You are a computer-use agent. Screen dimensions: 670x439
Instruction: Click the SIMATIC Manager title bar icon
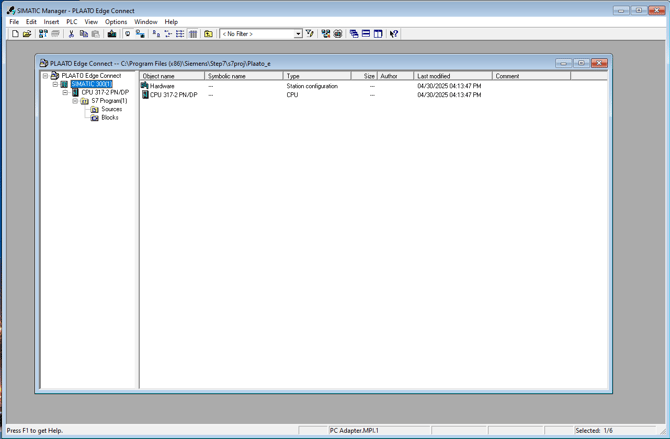[x=11, y=11]
